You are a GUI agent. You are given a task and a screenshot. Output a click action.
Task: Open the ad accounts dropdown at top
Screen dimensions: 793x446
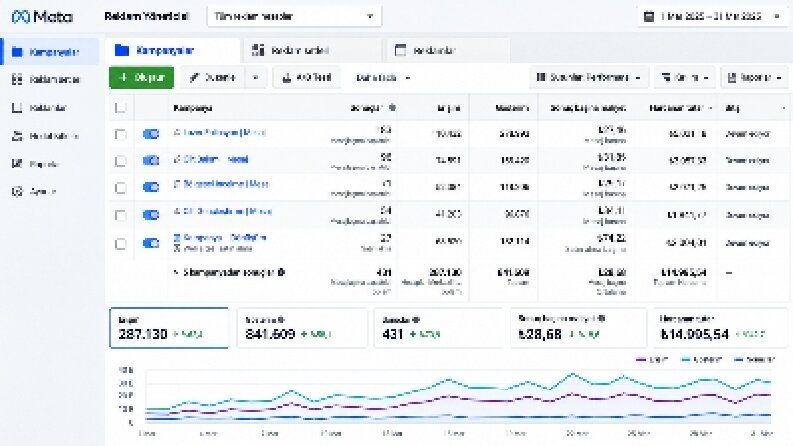click(x=294, y=17)
